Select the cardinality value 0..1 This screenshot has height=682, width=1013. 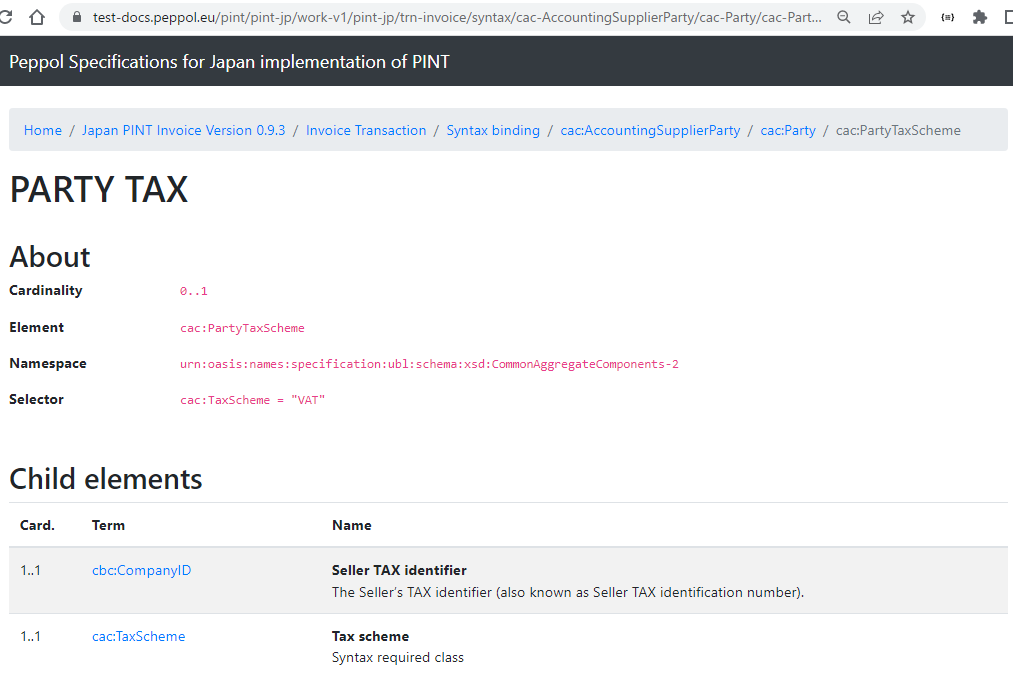(194, 291)
